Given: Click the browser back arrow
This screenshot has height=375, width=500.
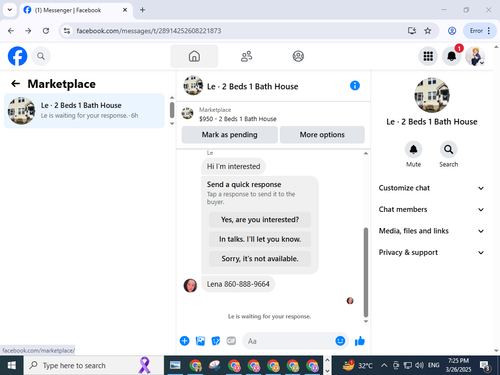Looking at the screenshot, I should (11, 31).
